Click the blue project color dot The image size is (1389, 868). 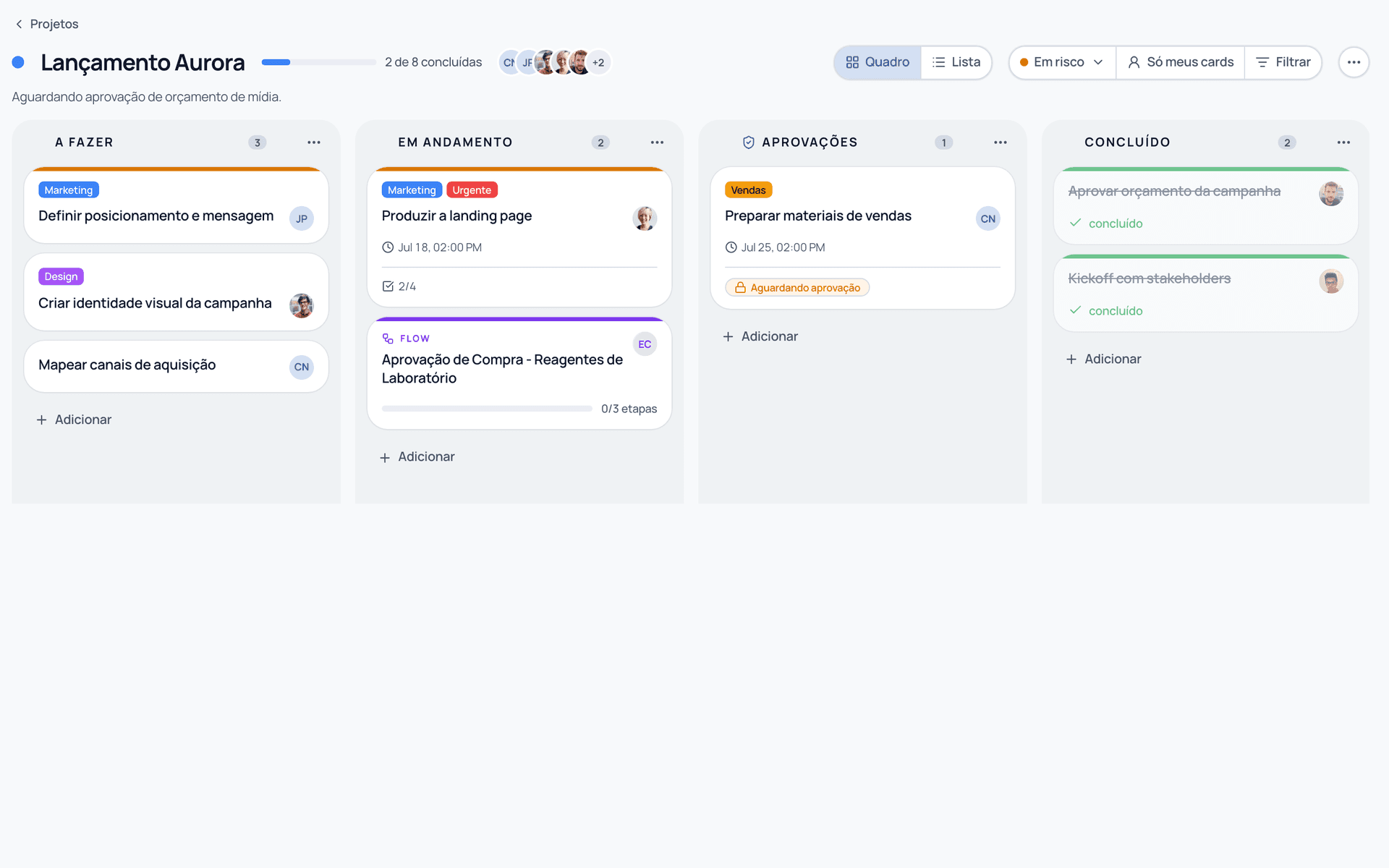19,62
